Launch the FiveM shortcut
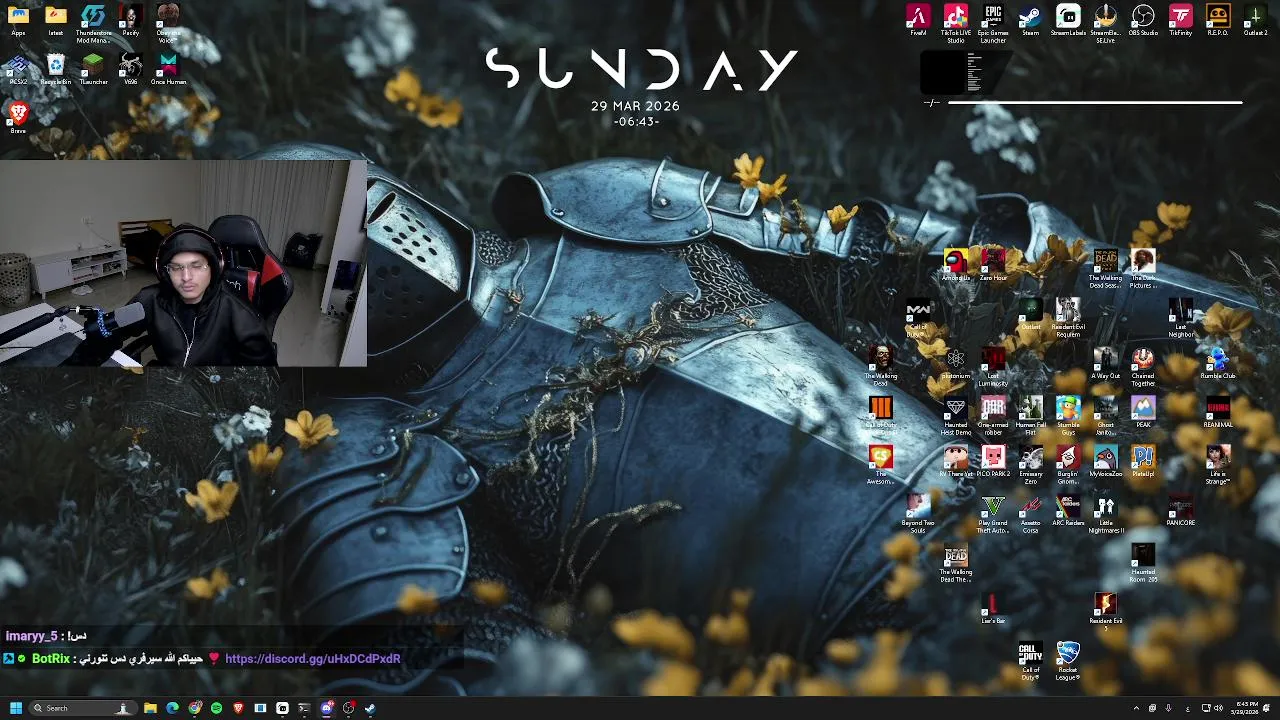 (x=918, y=20)
